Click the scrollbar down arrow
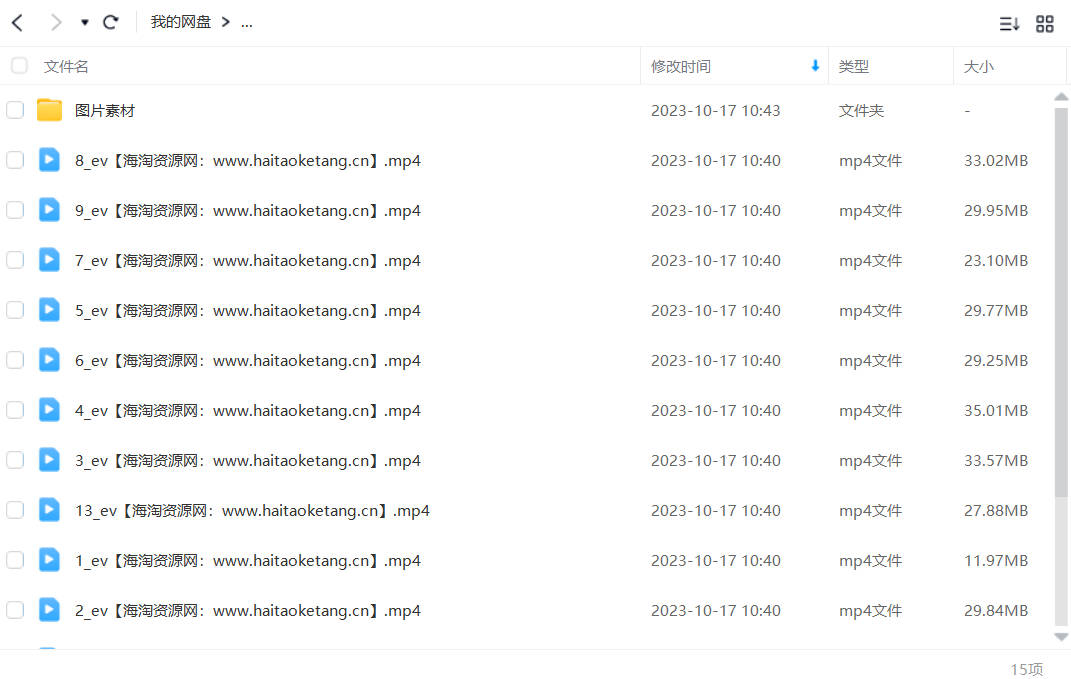The width and height of the screenshot is (1071, 679). point(1061,637)
